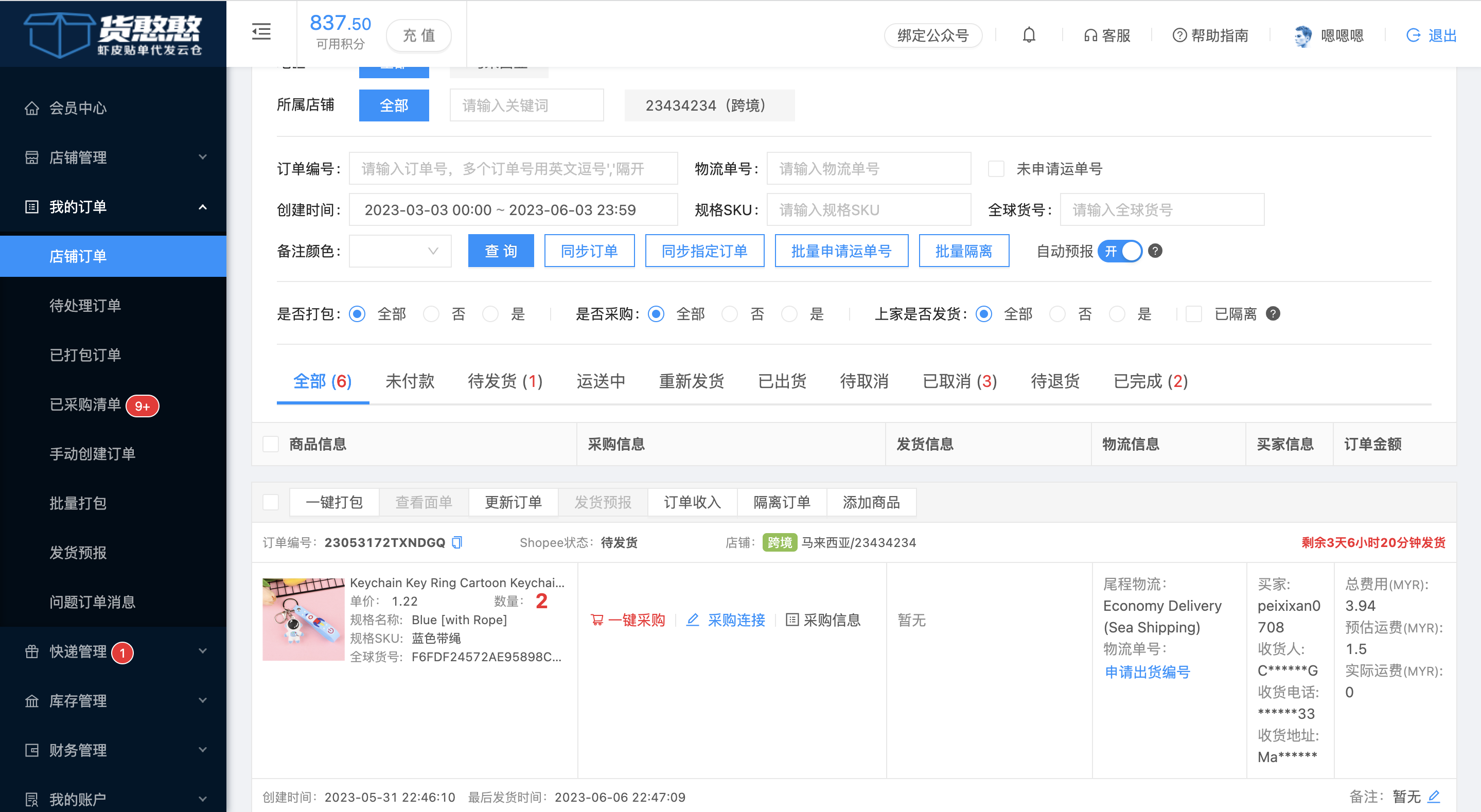Image resolution: width=1481 pixels, height=812 pixels.
Task: Select 上家是否发货 是 radio button
Action: (x=1117, y=314)
